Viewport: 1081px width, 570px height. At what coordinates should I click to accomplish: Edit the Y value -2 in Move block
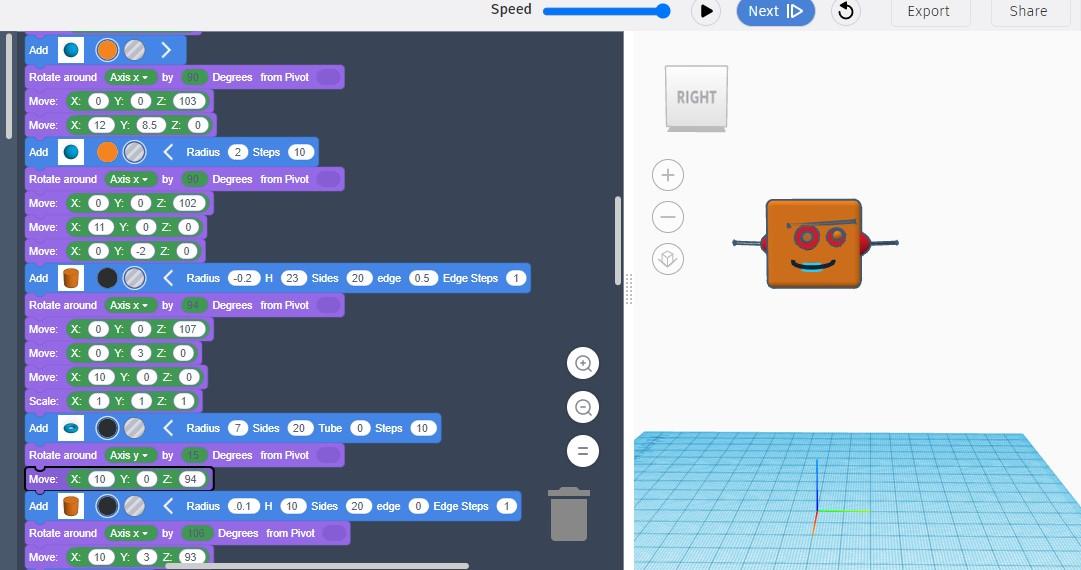point(141,251)
